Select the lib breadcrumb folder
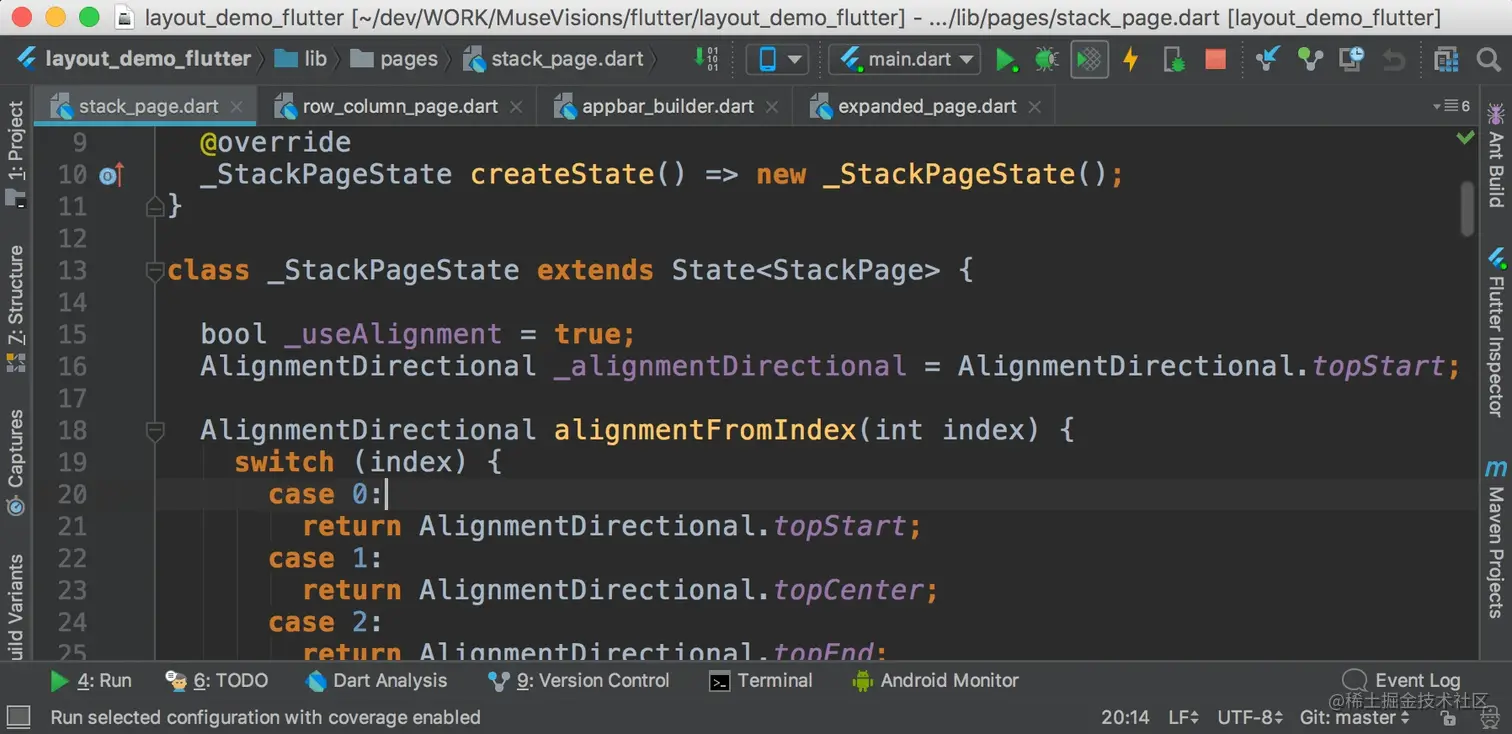This screenshot has height=734, width=1512. coord(302,60)
